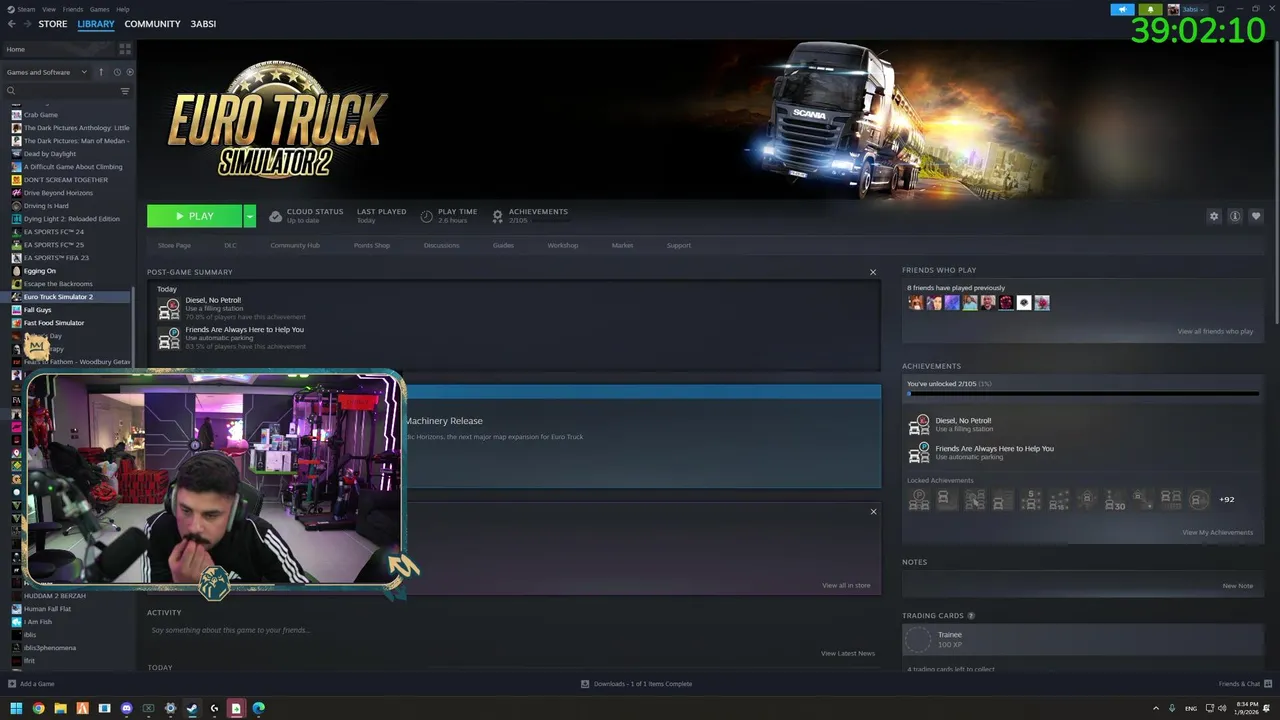Click the sort order arrow icon

[101, 72]
